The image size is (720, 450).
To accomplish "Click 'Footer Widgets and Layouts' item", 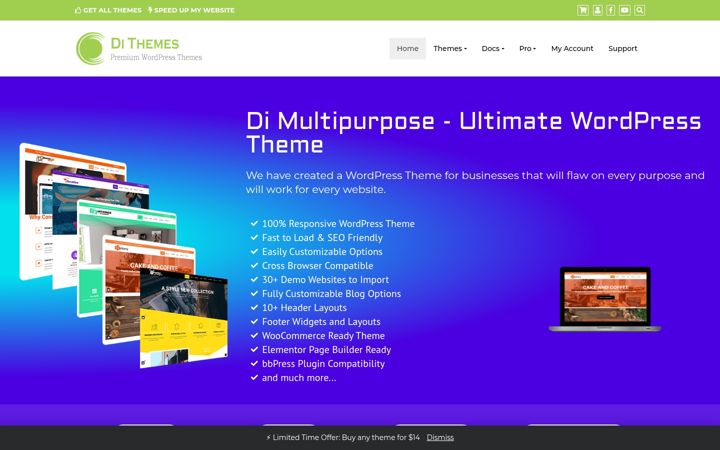I will tap(315, 322).
